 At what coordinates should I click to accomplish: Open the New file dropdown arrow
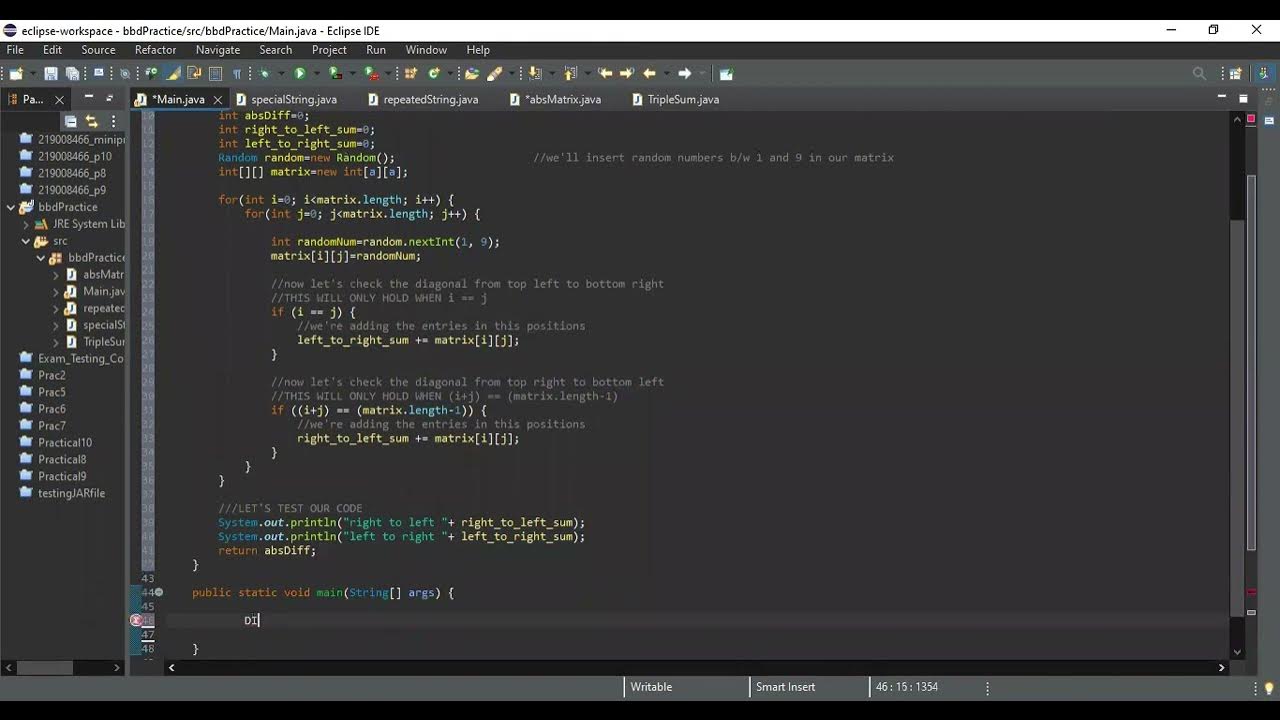coord(33,73)
